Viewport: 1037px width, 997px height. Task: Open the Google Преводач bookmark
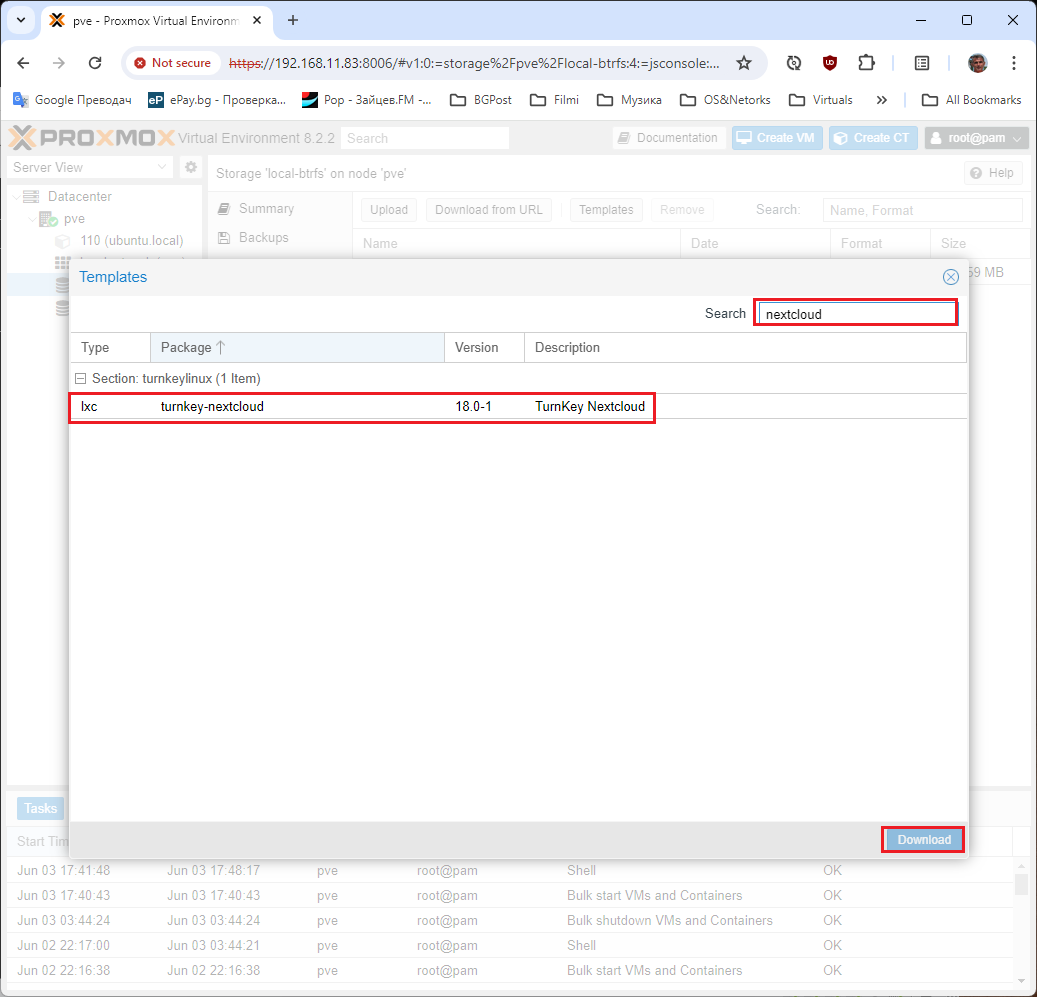[72, 100]
